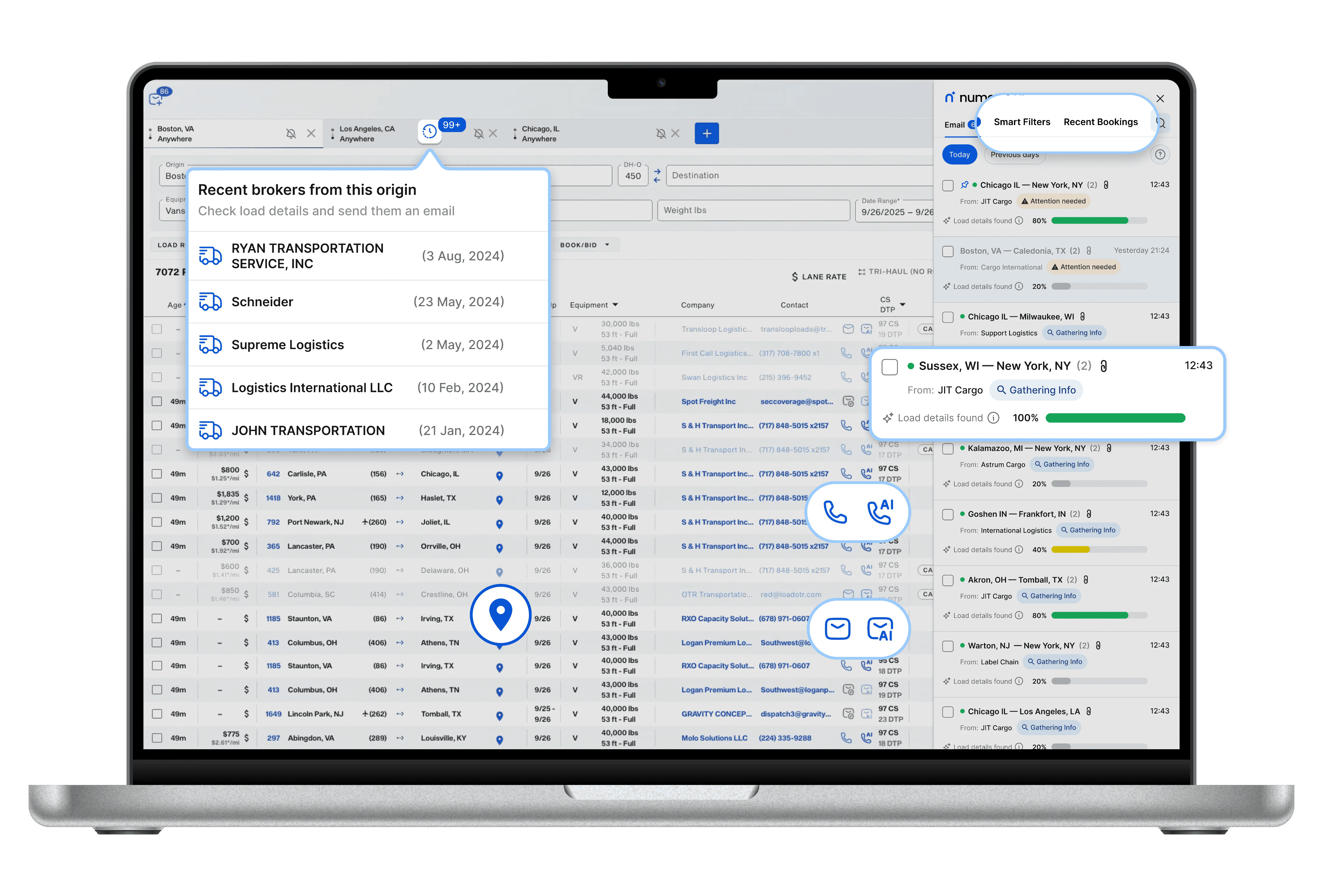Image resolution: width=1323 pixels, height=896 pixels.
Task: Select the Louisville, KY load row checkbox
Action: [157, 738]
